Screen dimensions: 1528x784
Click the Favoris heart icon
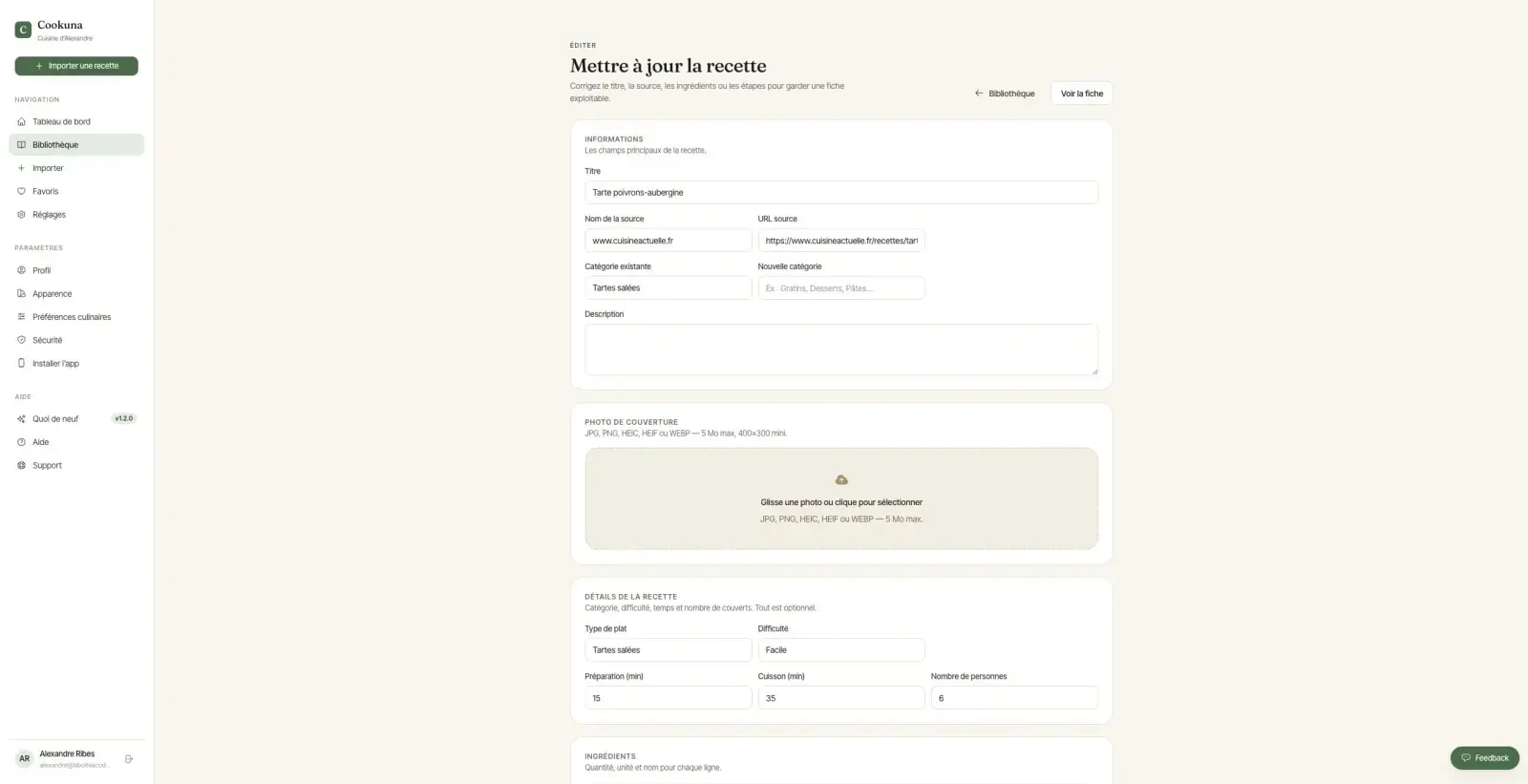[21, 192]
